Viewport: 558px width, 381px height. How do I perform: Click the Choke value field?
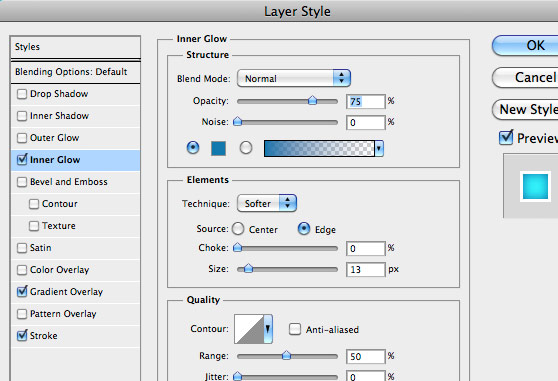[366, 249]
